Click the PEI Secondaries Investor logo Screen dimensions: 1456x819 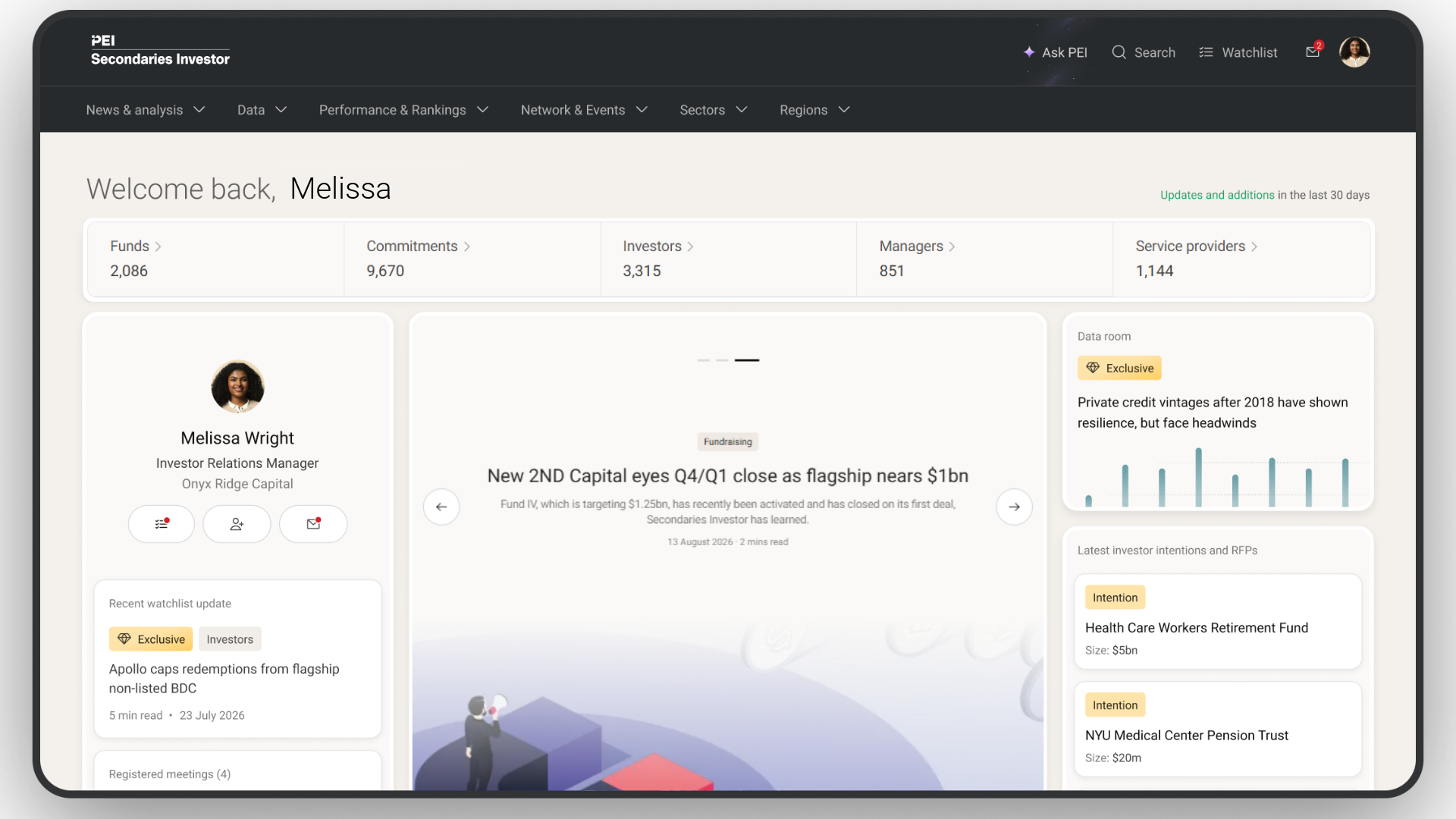tap(160, 51)
